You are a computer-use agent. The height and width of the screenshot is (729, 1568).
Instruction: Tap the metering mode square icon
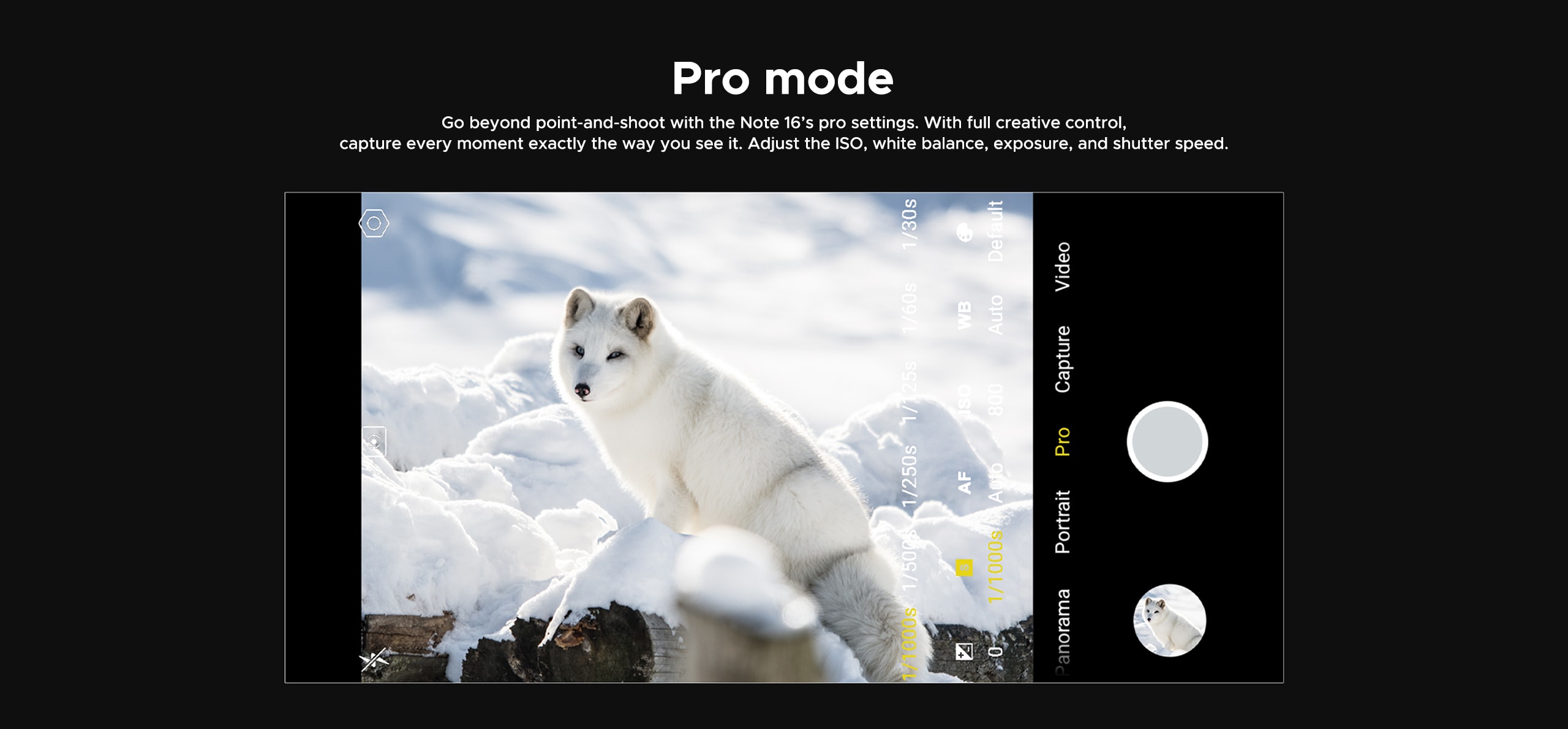(x=374, y=441)
